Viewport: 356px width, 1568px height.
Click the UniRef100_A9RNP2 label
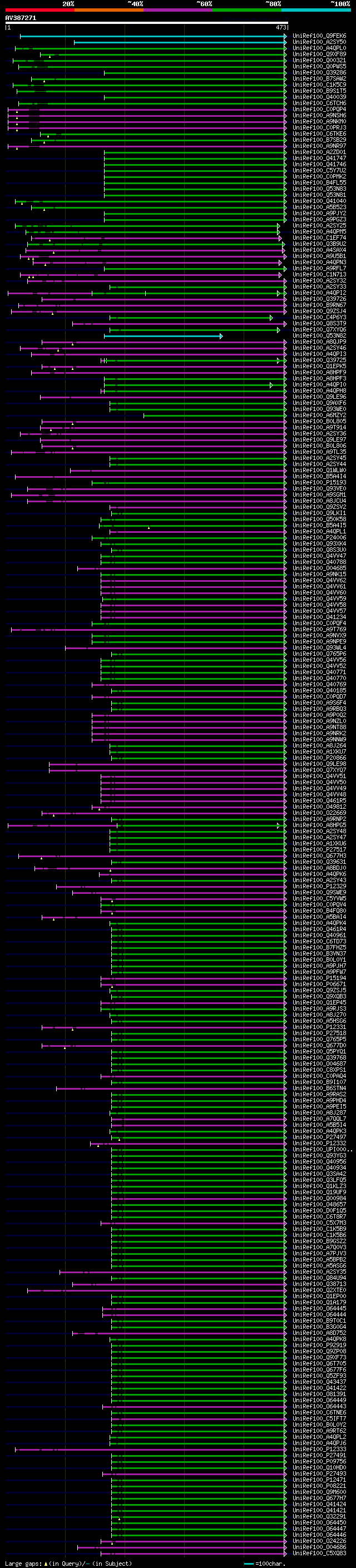[319, 819]
